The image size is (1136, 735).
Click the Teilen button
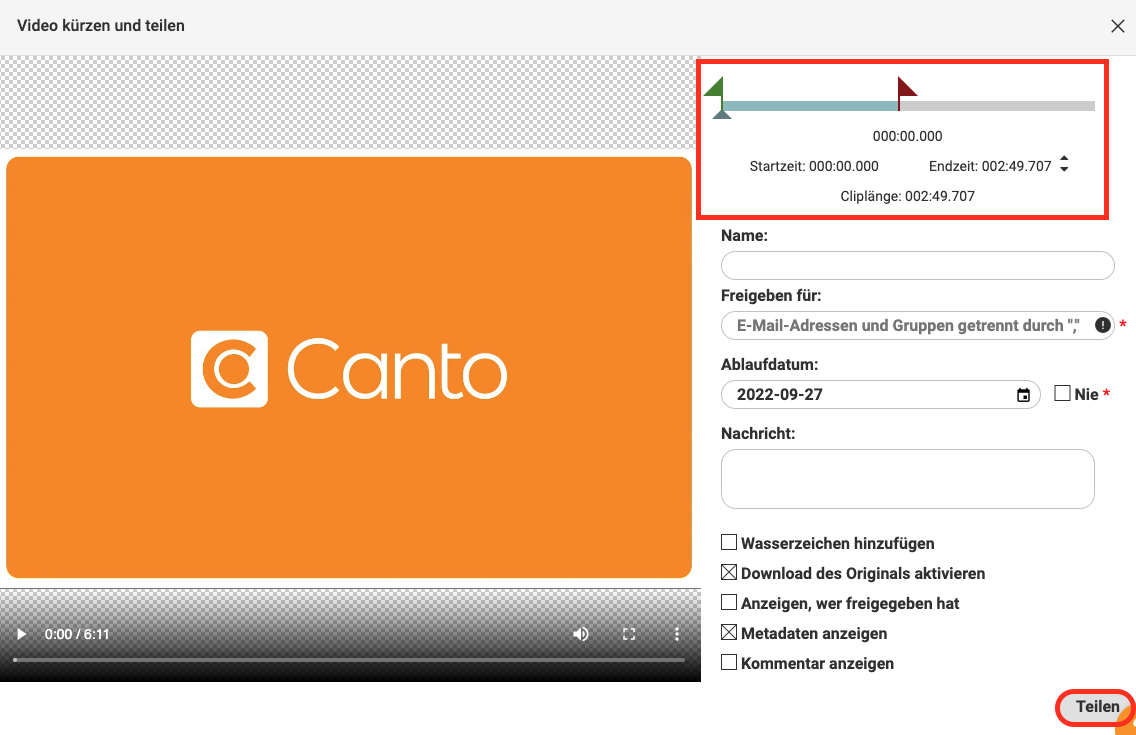click(1096, 707)
